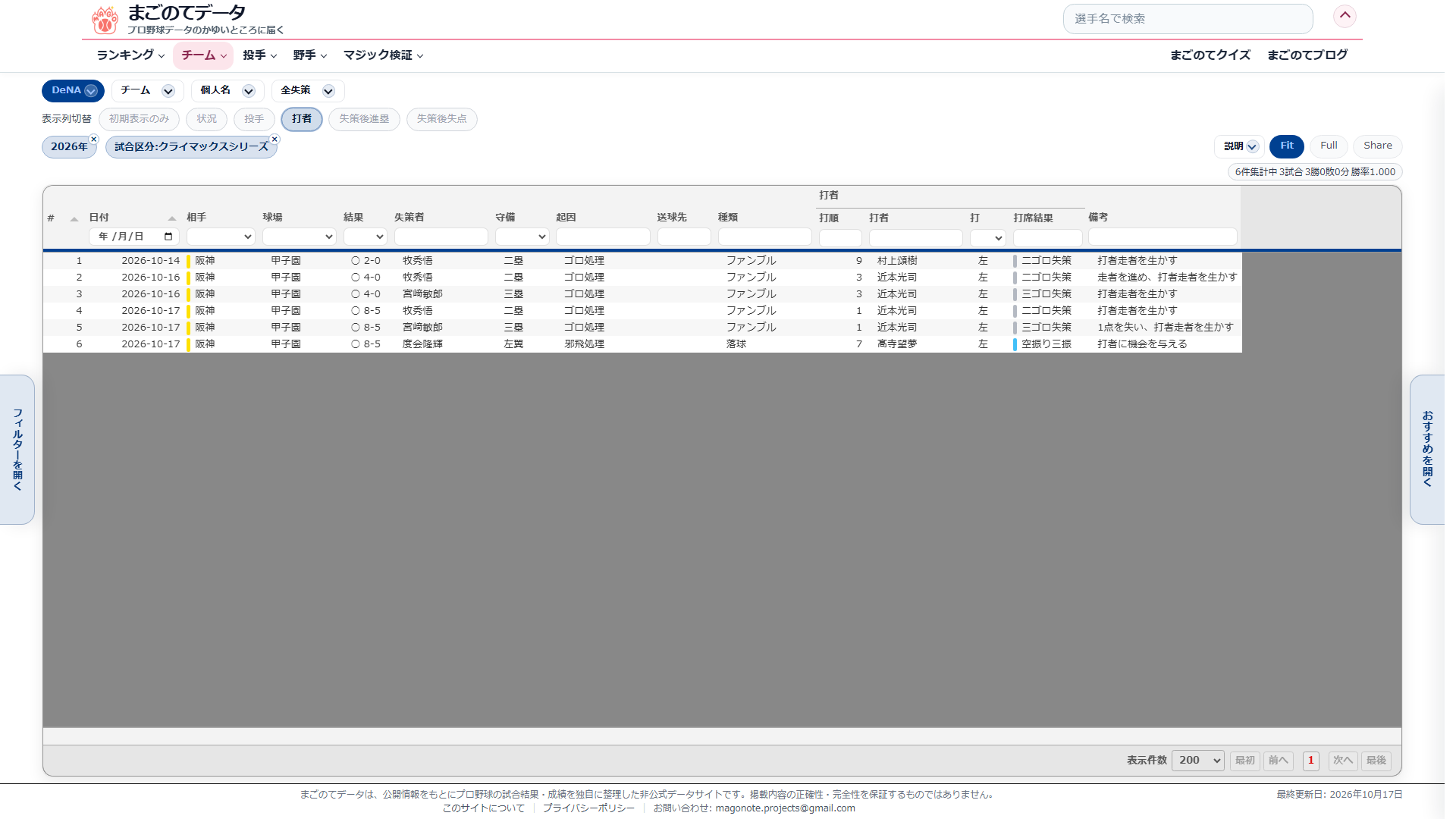Viewport: 1456px width, 819px height.
Task: Select the Full view button
Action: [x=1329, y=146]
